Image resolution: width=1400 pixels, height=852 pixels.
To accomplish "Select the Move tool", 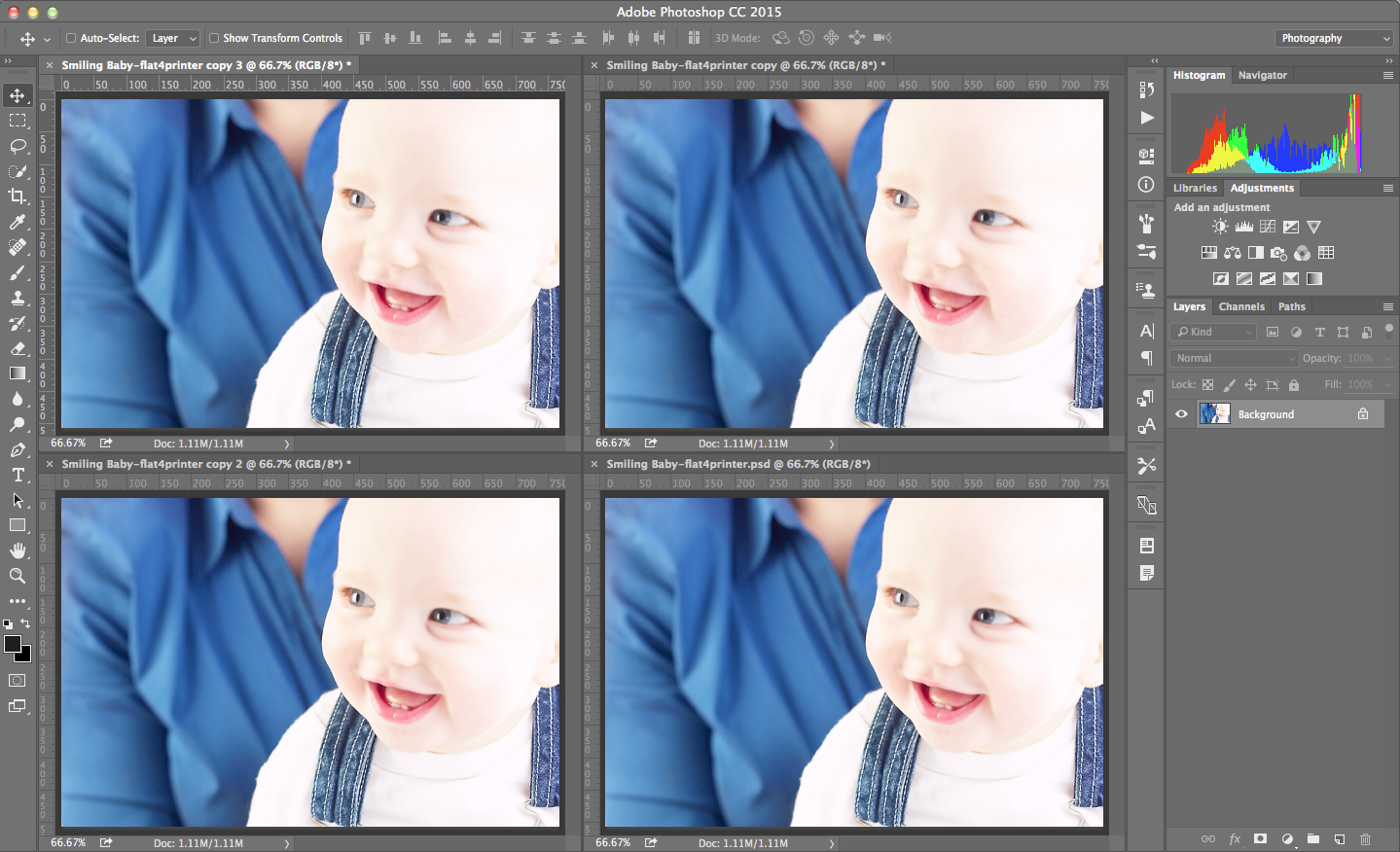I will (x=17, y=95).
